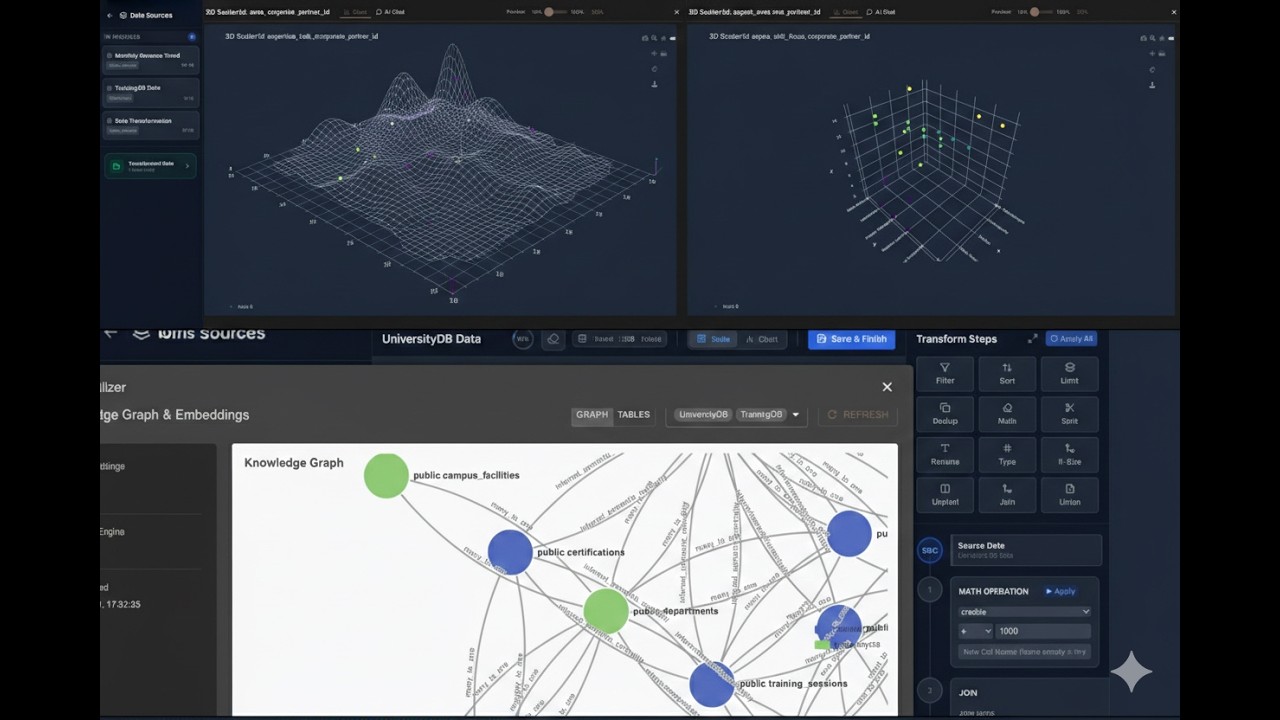This screenshot has width=1280, height=720.
Task: Open the database selector dropdown arrow
Action: [x=796, y=415]
